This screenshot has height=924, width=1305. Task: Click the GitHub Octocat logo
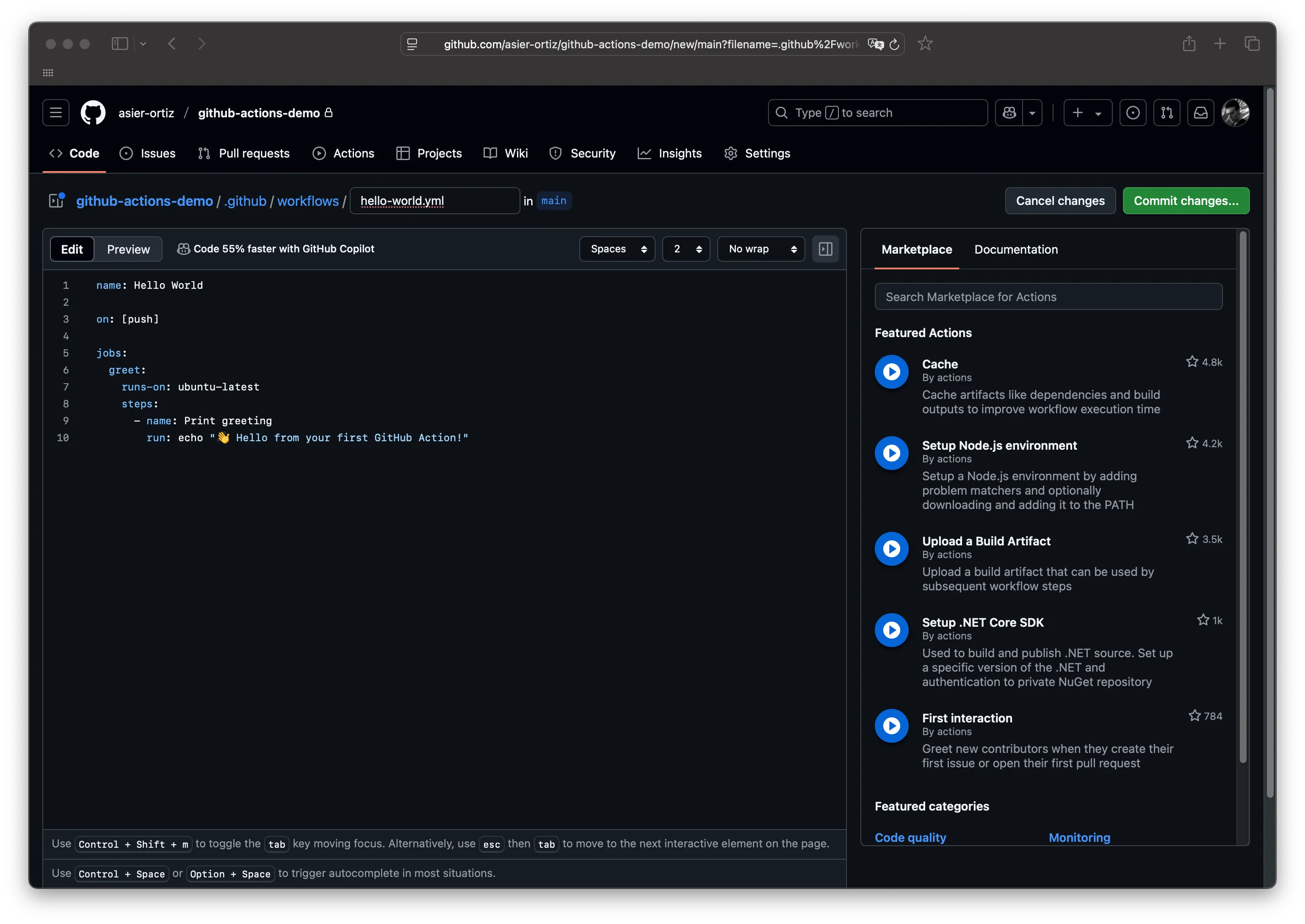93,113
